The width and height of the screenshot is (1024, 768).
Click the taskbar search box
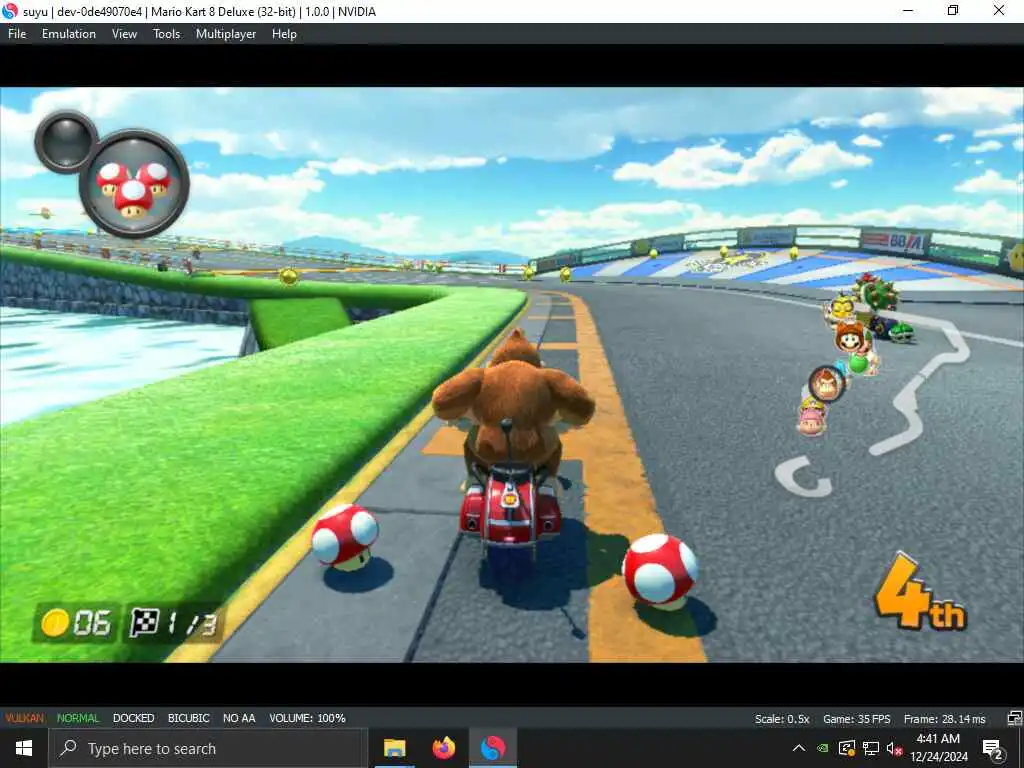pyautogui.click(x=208, y=748)
